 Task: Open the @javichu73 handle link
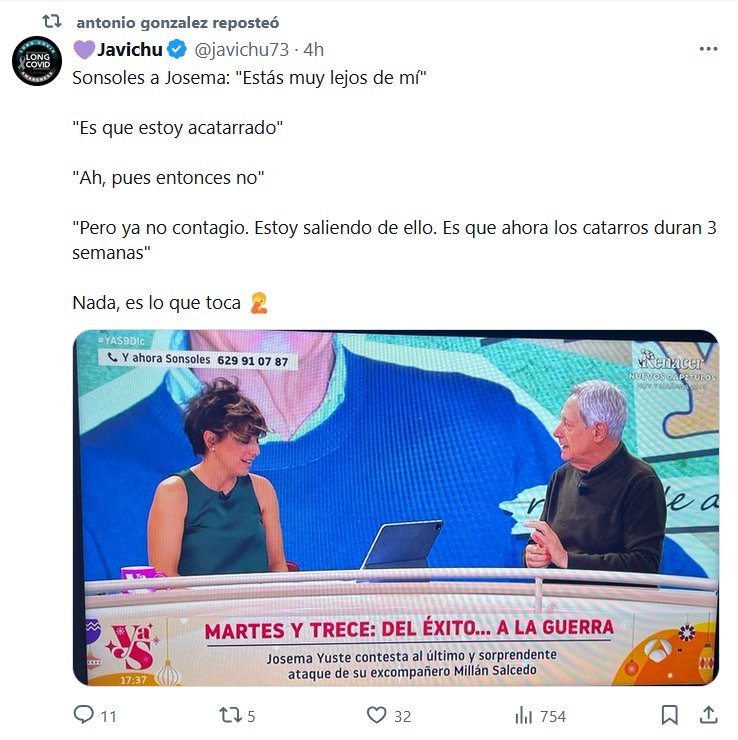(242, 50)
